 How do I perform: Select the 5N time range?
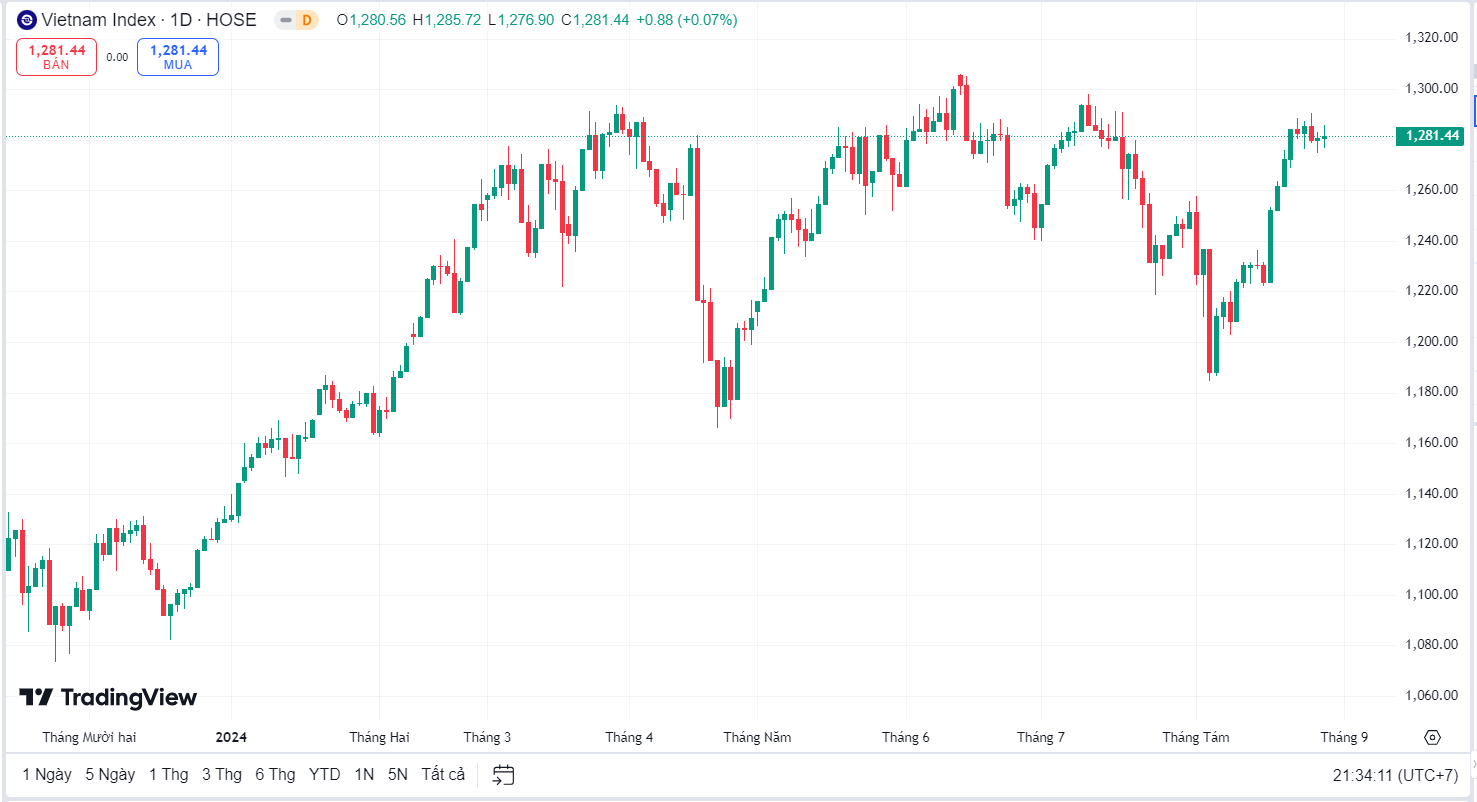tap(398, 774)
